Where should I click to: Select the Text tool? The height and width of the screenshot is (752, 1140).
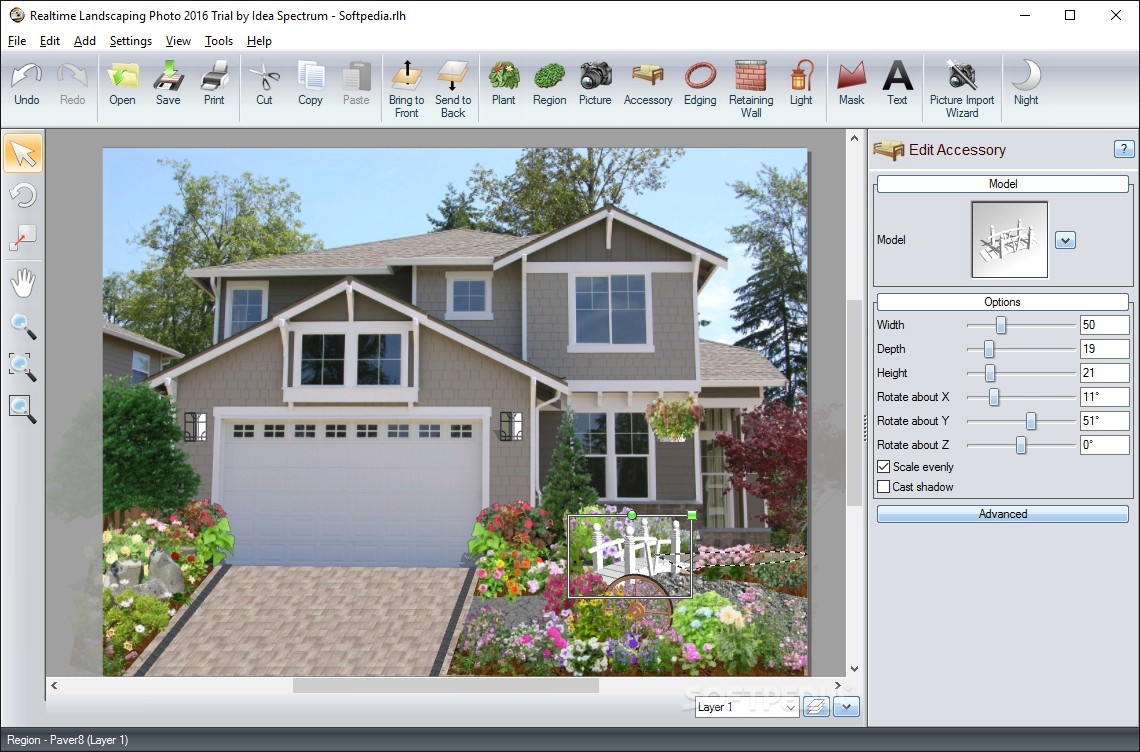(897, 84)
